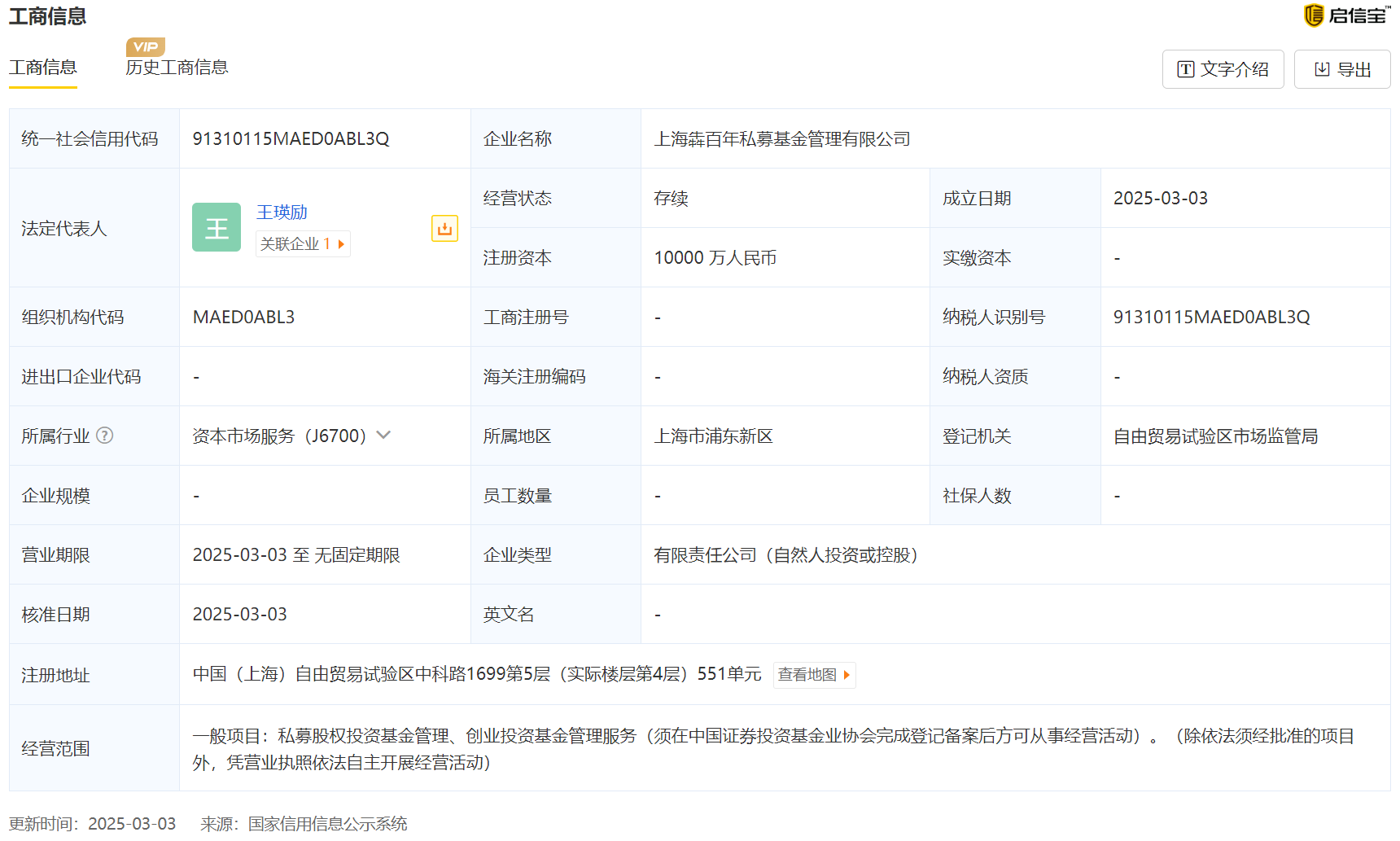This screenshot has height=841, width=1400.
Task: Switch to 历史工商信息 tab
Action: (x=177, y=68)
